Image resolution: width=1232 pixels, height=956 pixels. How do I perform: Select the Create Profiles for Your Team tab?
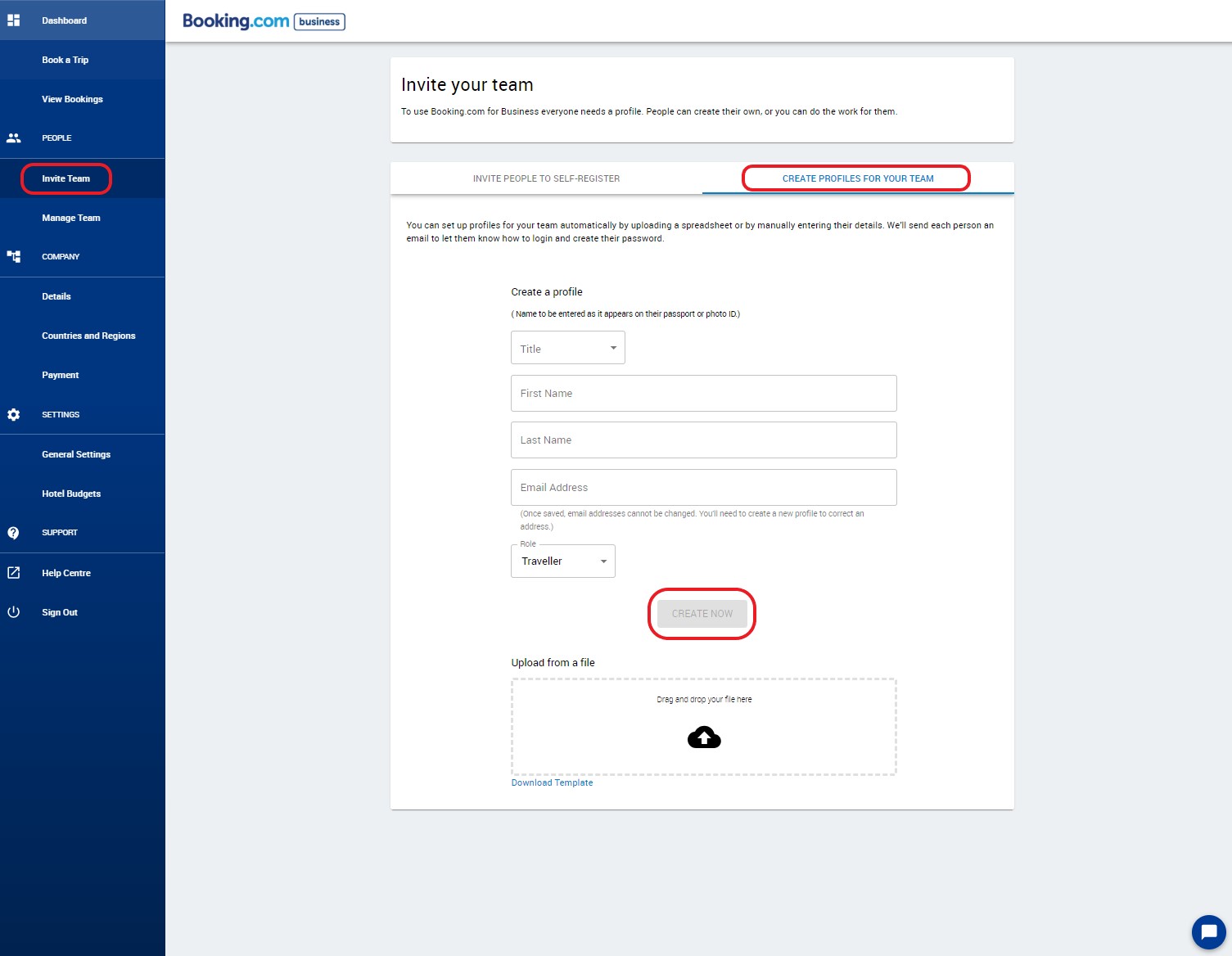(x=857, y=178)
